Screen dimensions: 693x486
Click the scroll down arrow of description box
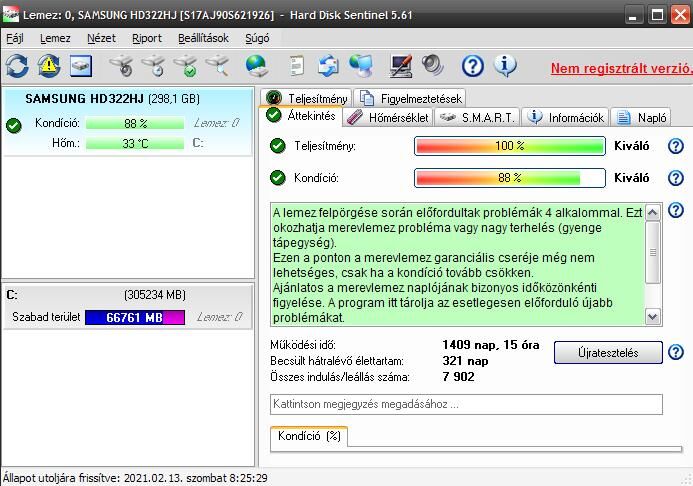tap(653, 316)
